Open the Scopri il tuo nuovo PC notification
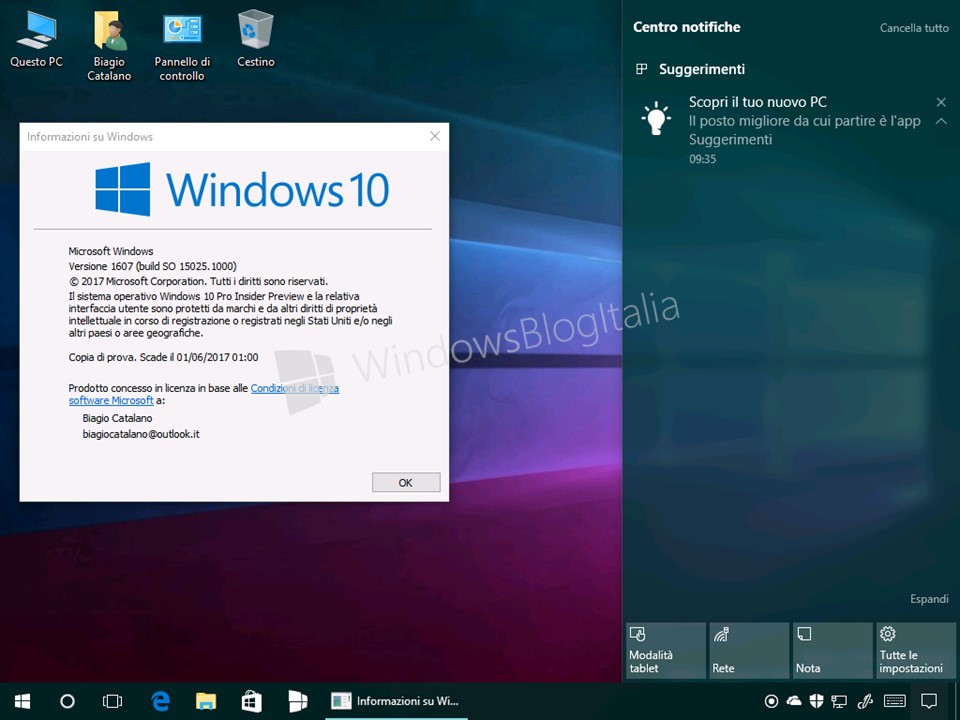Screen dimensions: 960x720 coord(791,130)
